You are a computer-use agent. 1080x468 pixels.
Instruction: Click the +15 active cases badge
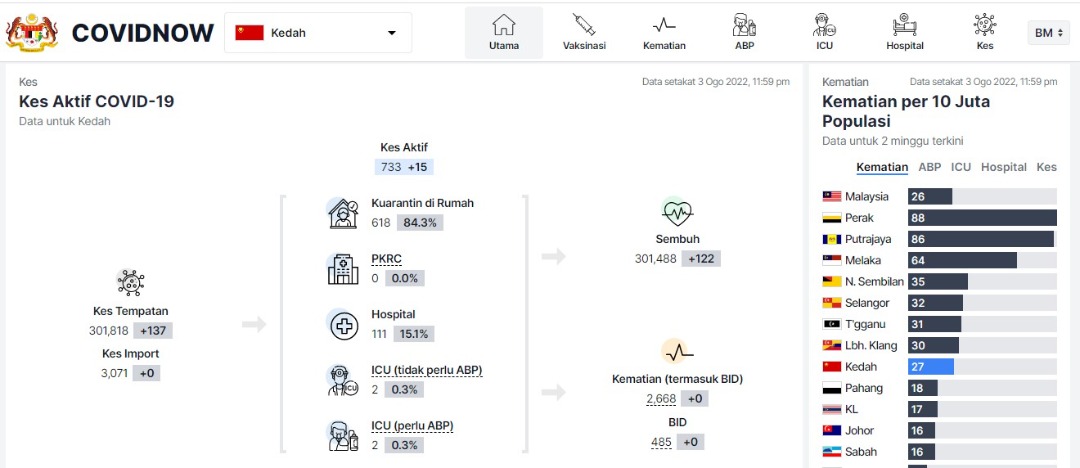[x=417, y=167]
